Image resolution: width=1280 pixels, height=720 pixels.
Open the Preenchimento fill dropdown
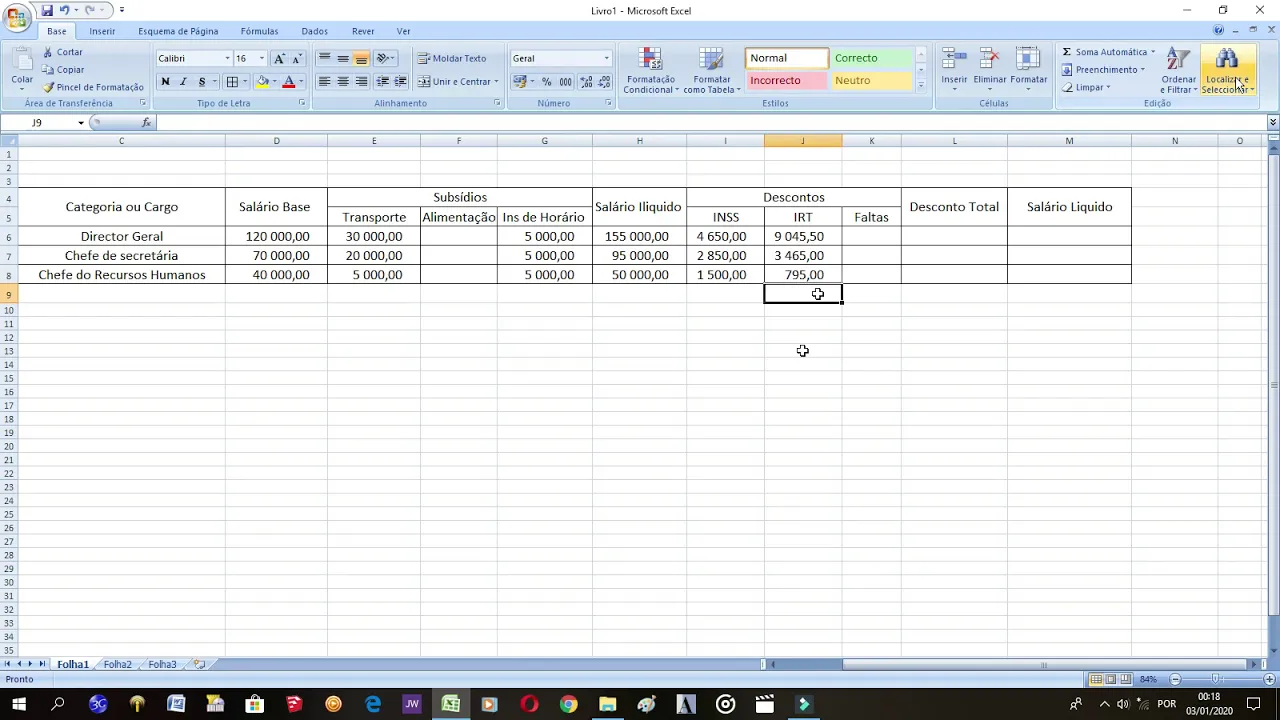point(1103,70)
